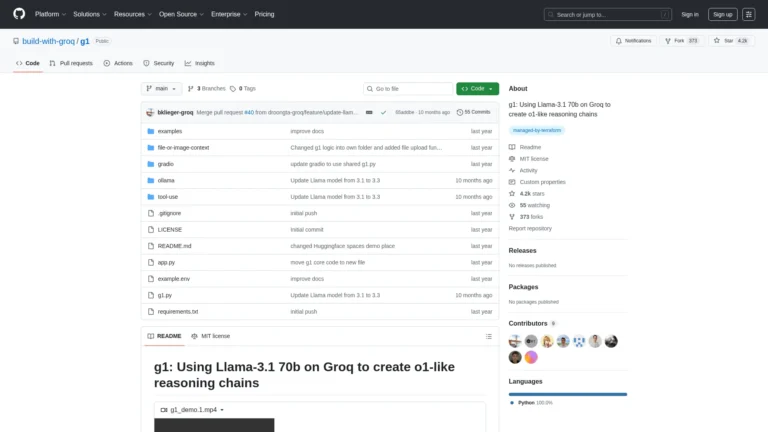
Task: Select the MIT license tab
Action: (x=211, y=336)
